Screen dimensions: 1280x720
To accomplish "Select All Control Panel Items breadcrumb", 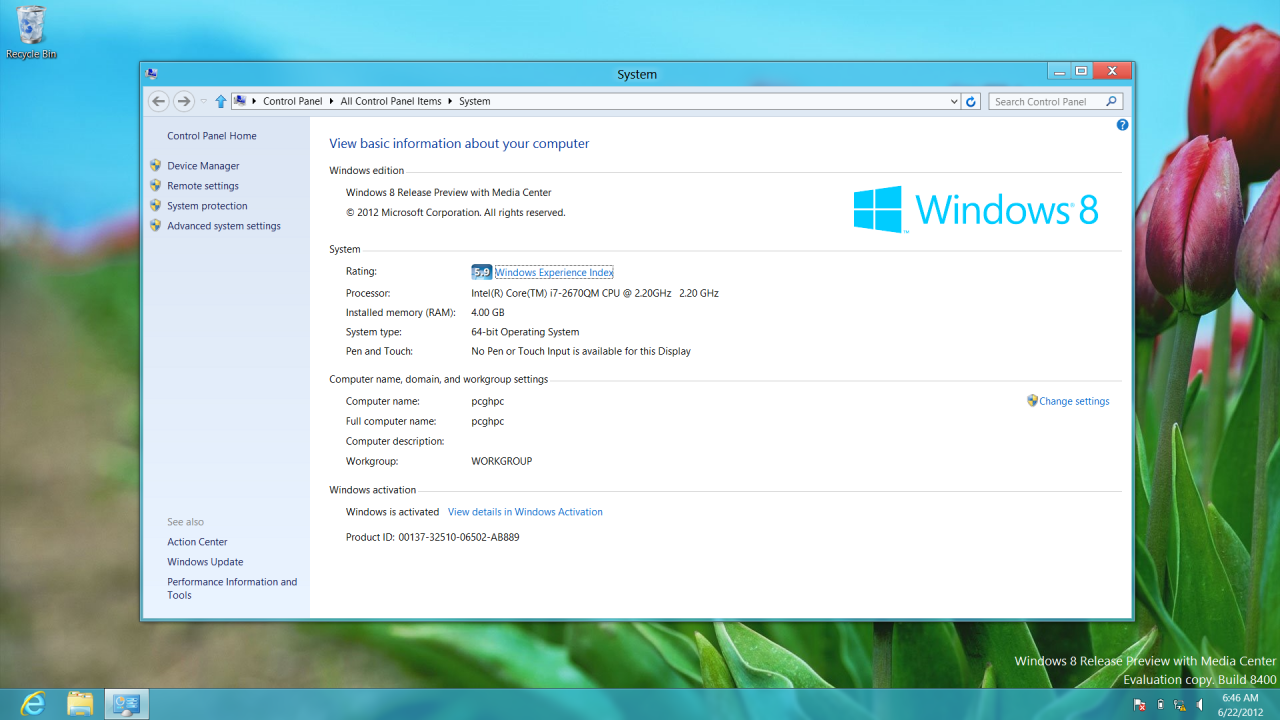I will [391, 101].
